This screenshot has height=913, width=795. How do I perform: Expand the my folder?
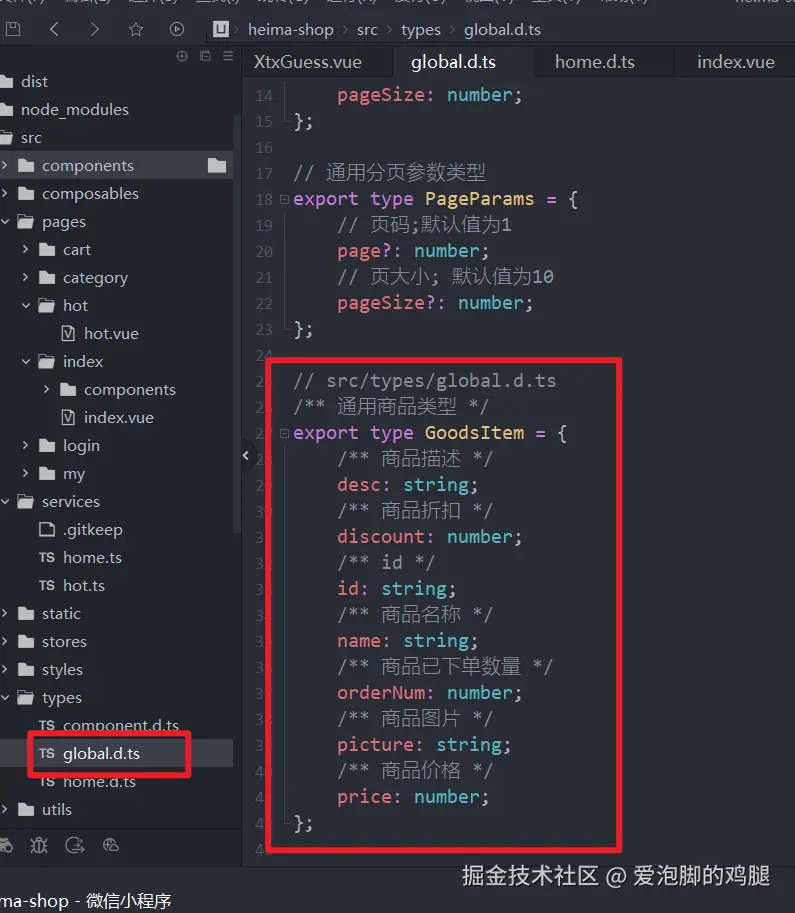click(x=26, y=473)
